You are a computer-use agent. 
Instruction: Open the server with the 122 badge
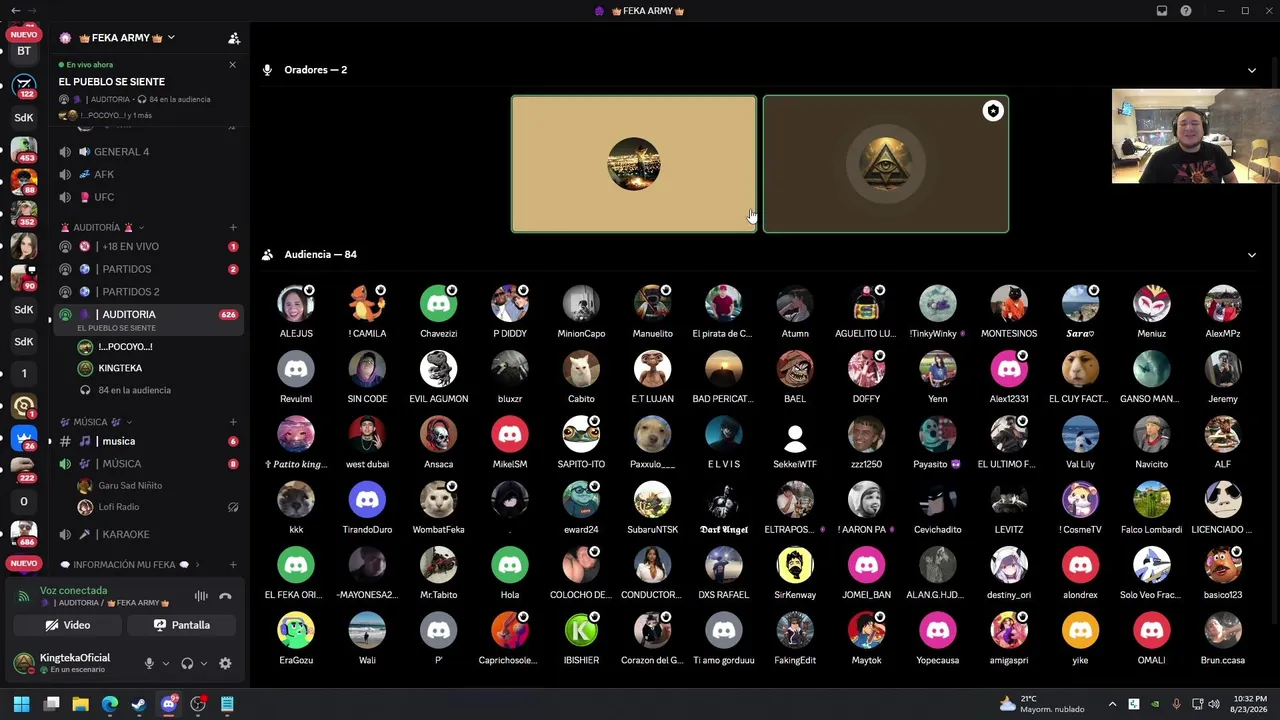pyautogui.click(x=24, y=85)
